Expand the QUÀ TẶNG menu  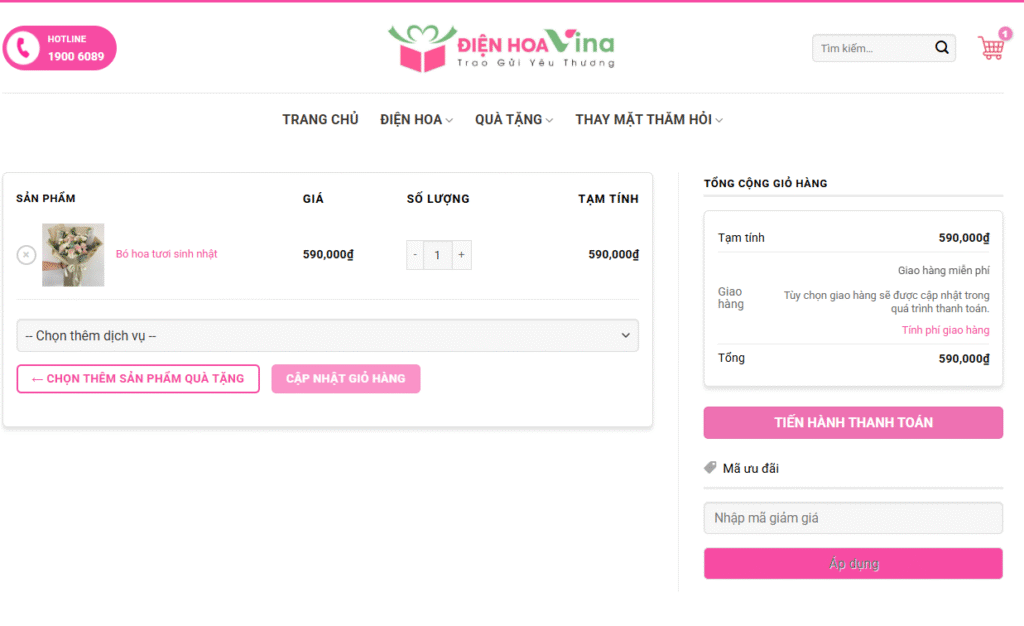tap(514, 120)
